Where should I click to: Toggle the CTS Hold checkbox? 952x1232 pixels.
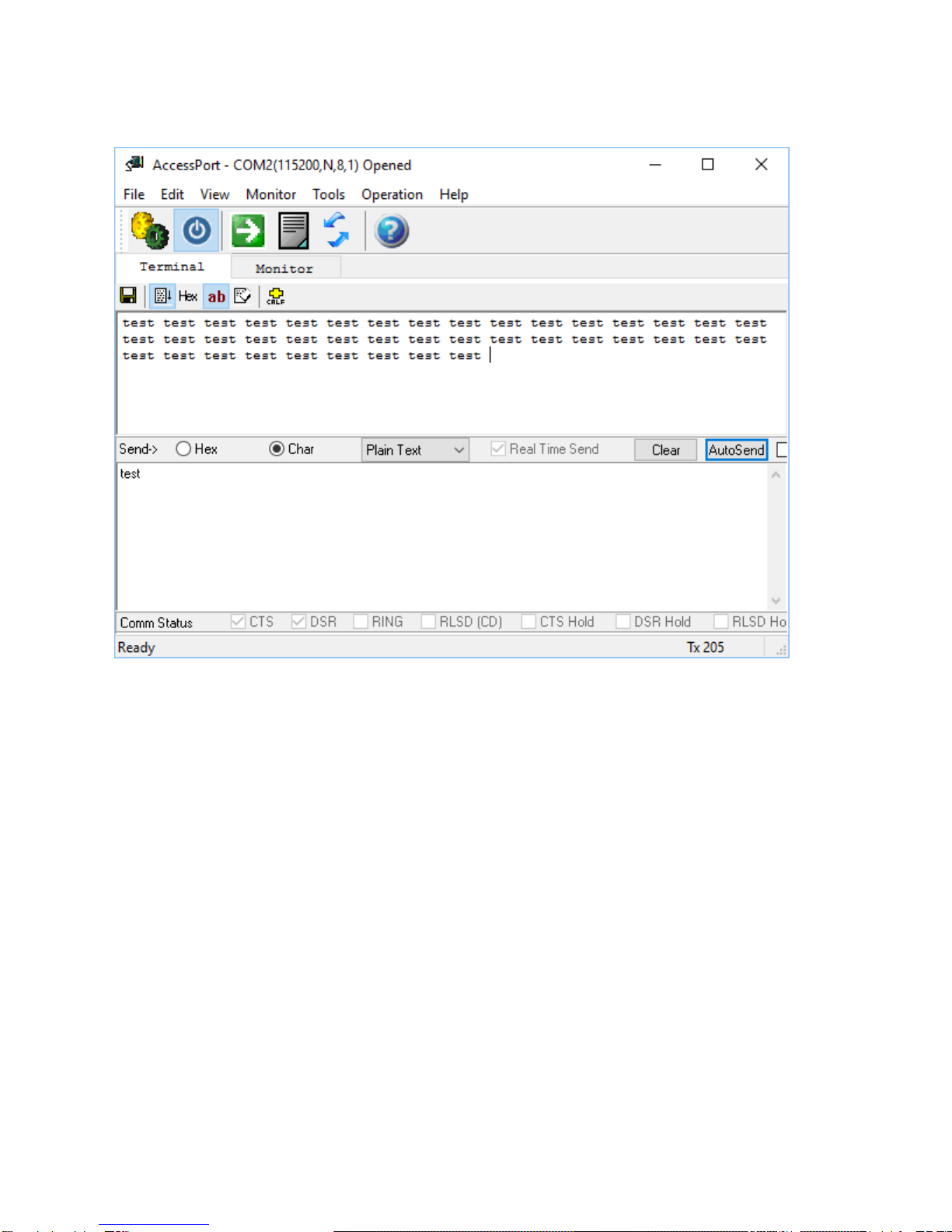[x=528, y=622]
